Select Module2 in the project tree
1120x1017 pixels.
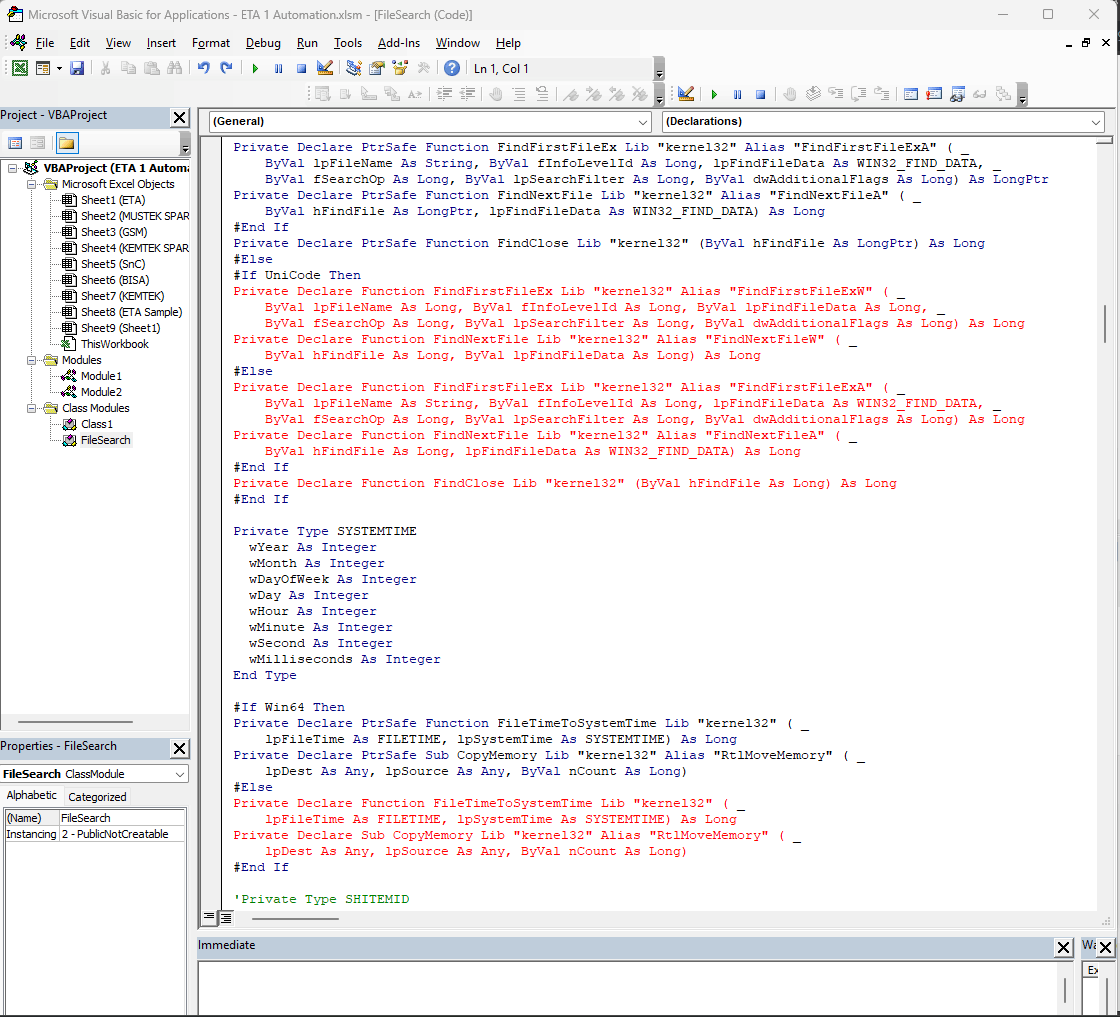coord(101,392)
